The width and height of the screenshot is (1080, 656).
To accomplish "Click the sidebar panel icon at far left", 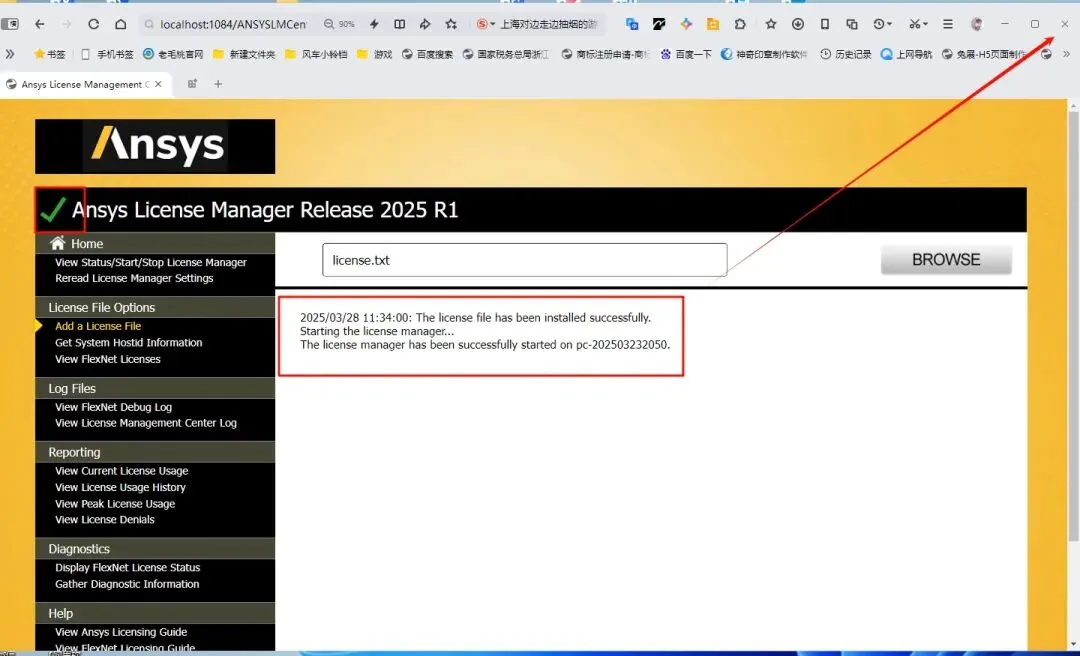I will [x=10, y=24].
